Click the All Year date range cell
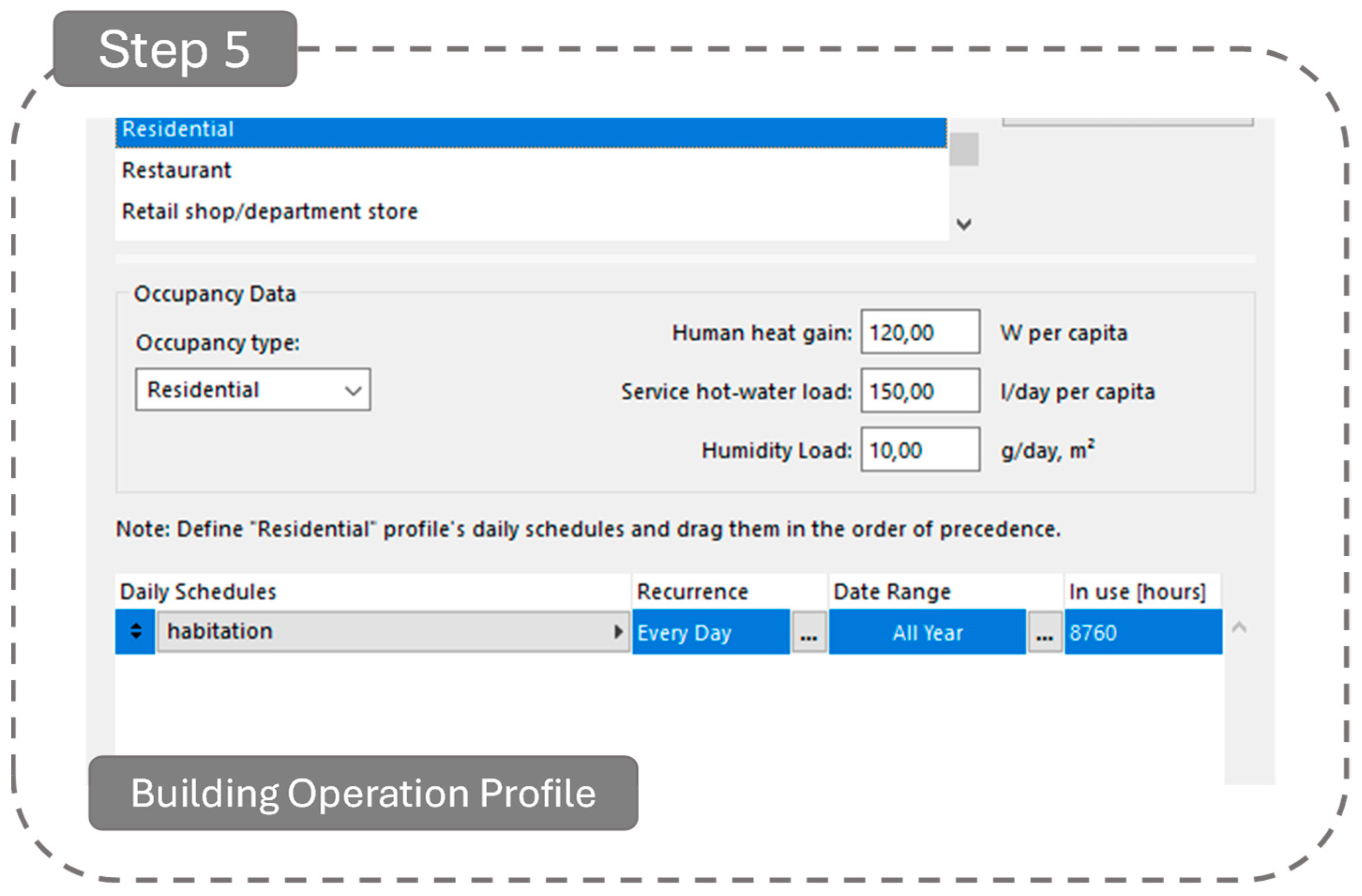Viewport: 1362px width, 896px height. coord(927,633)
